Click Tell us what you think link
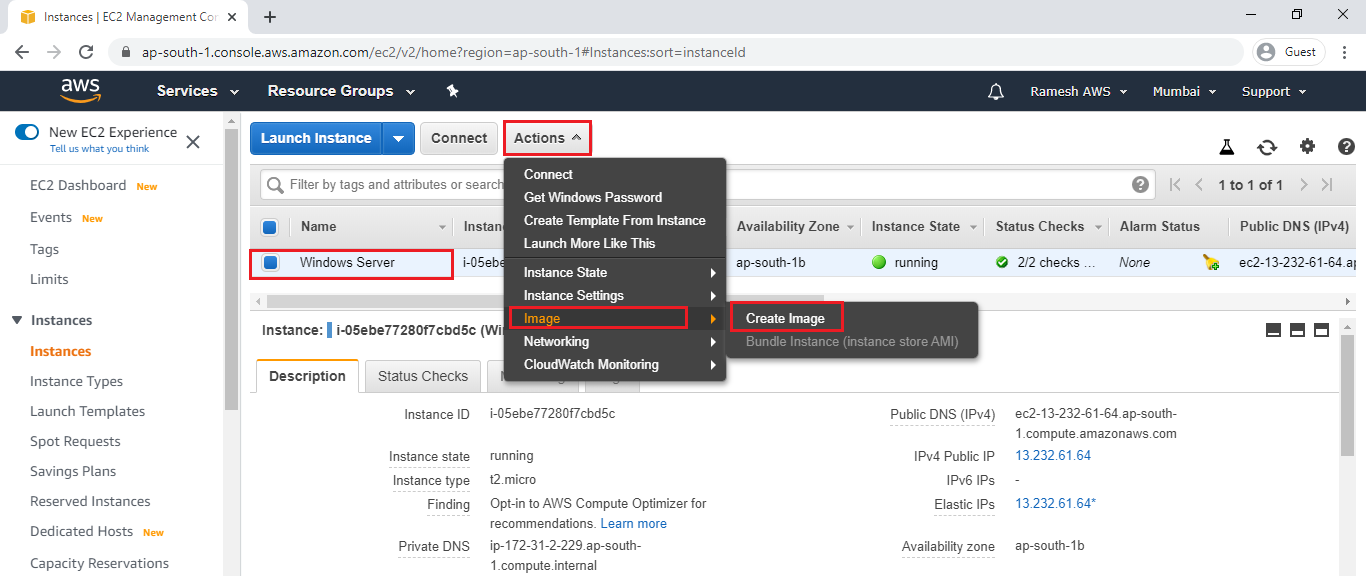 (x=99, y=149)
